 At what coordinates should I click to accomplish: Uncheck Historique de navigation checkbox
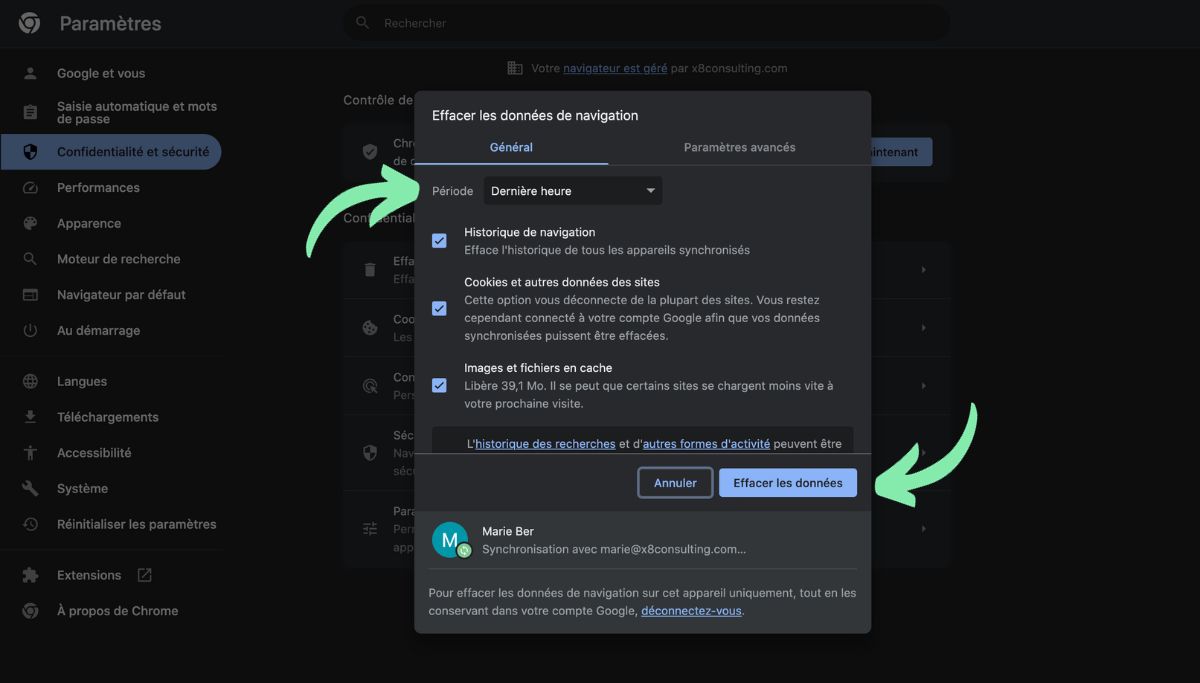(439, 241)
